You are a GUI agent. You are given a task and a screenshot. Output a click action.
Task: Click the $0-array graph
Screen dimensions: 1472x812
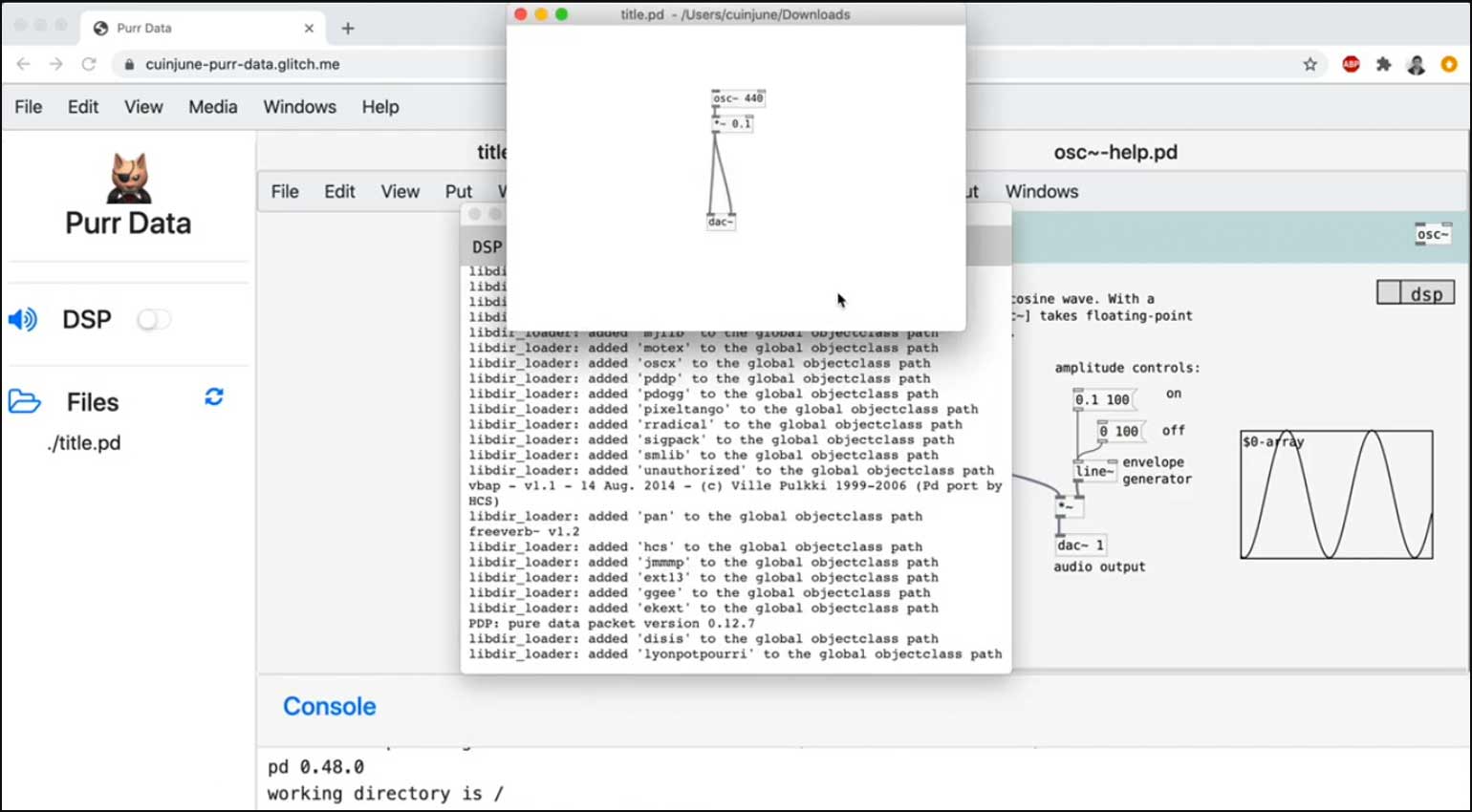[x=1336, y=494]
